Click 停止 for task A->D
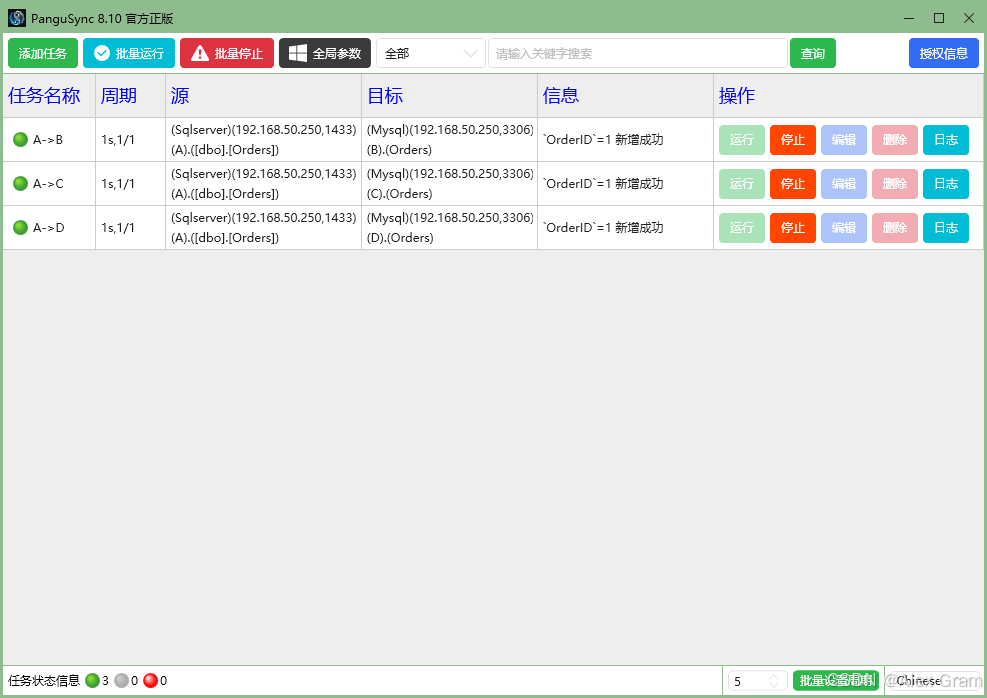Viewport: 987px width, 698px height. (793, 228)
